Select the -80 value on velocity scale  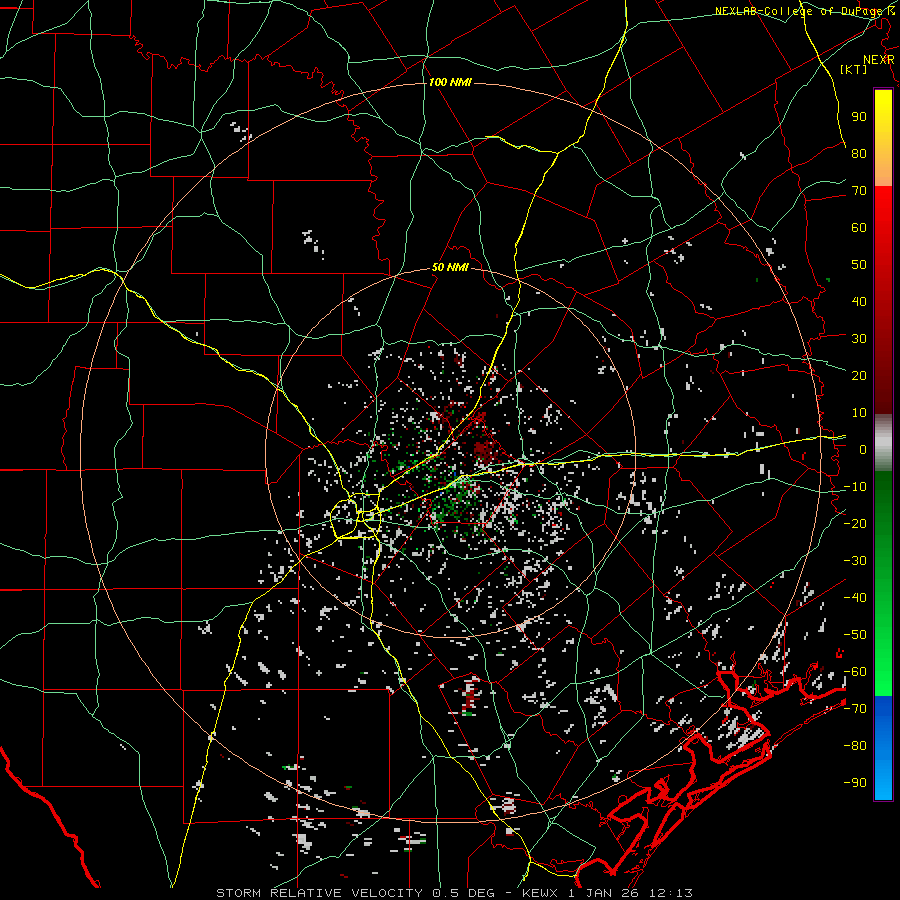point(855,746)
